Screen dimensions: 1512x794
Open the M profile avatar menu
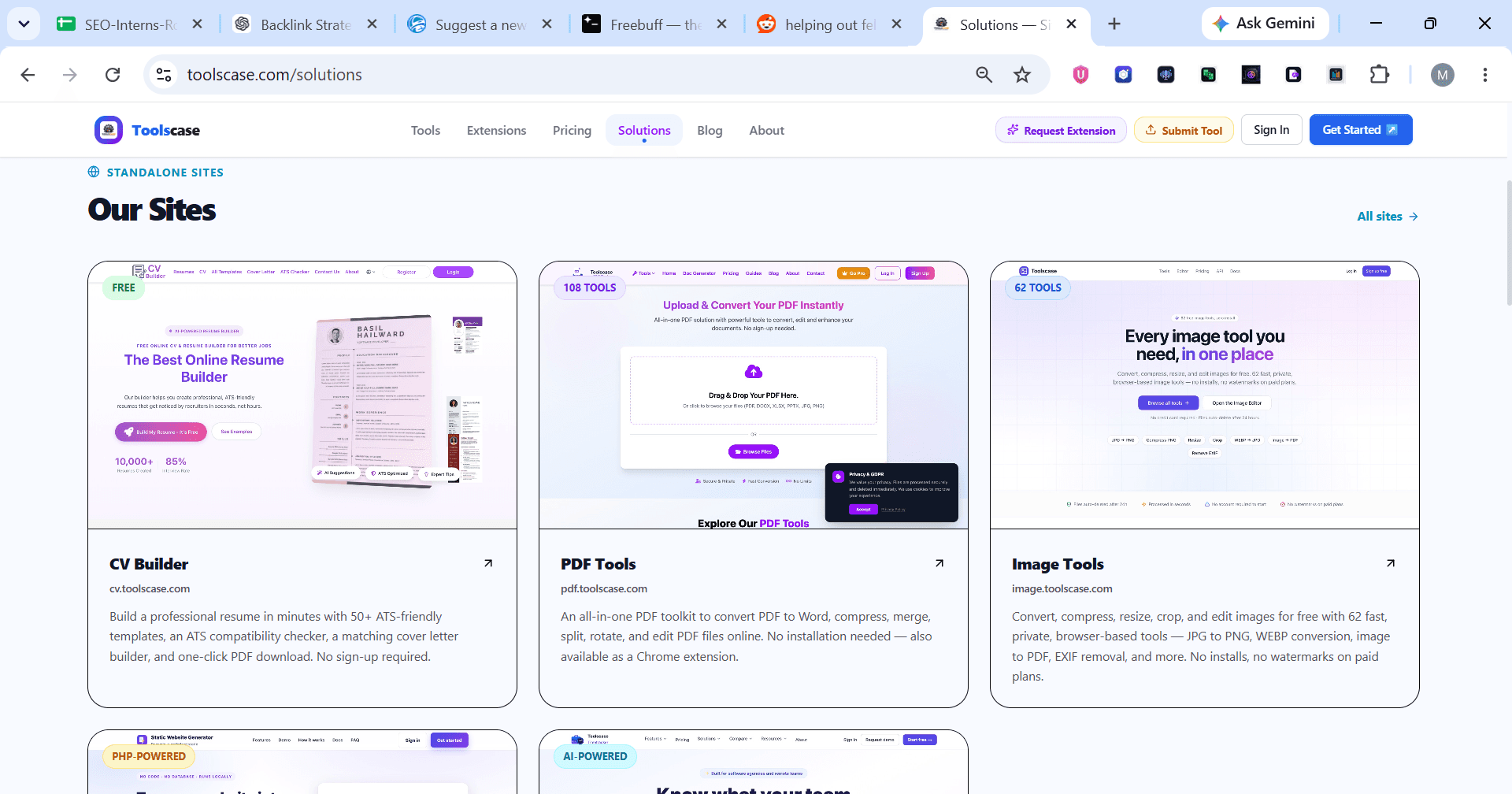click(x=1443, y=75)
